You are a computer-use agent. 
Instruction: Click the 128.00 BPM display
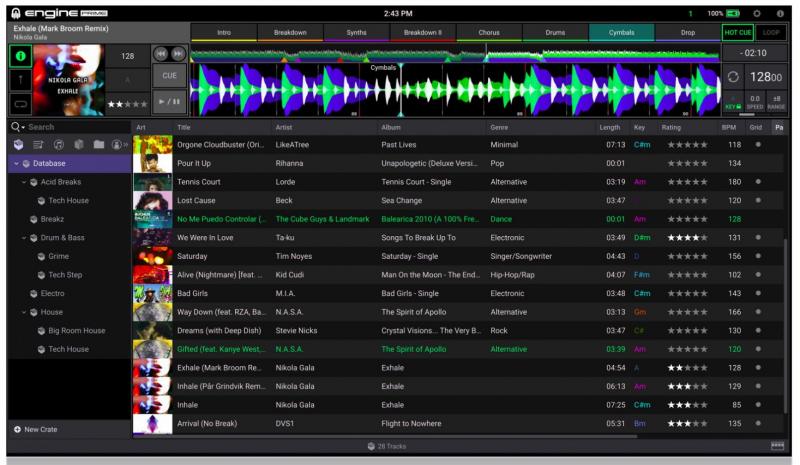click(765, 77)
